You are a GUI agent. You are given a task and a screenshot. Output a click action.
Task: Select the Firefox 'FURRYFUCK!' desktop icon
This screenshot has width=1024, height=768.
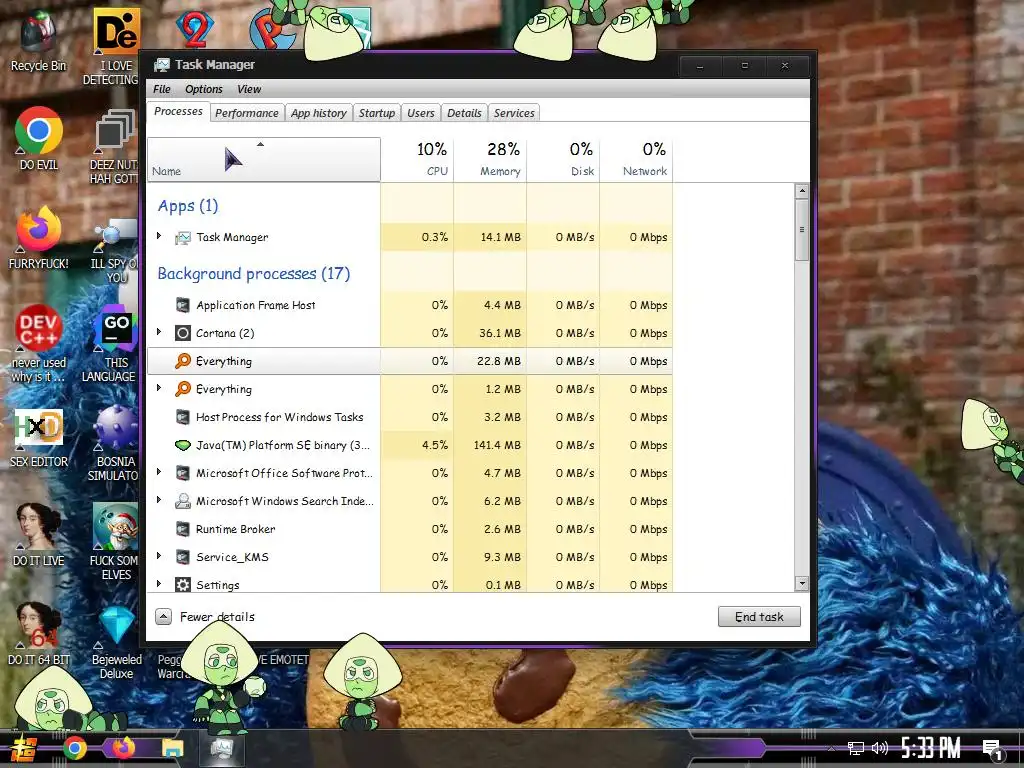click(x=38, y=238)
